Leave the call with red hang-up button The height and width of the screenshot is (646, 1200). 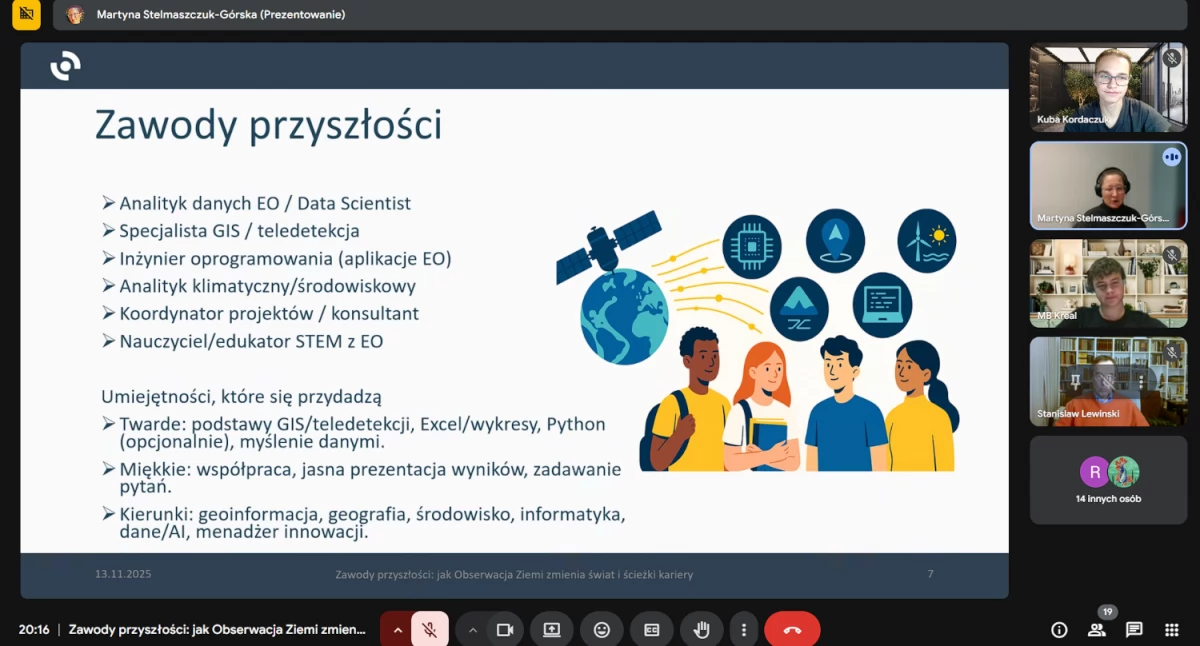792,630
